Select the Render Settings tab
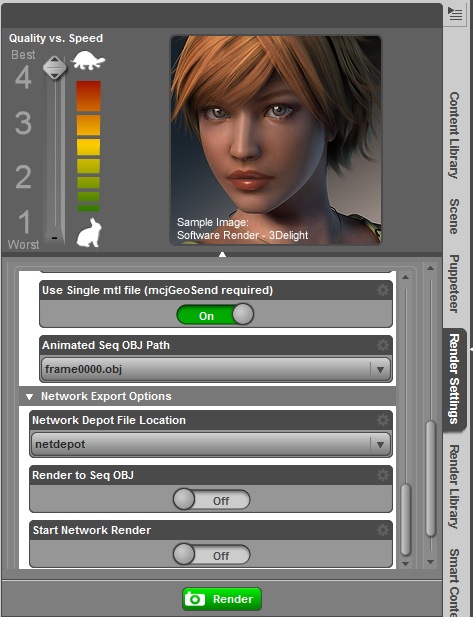 pos(455,379)
